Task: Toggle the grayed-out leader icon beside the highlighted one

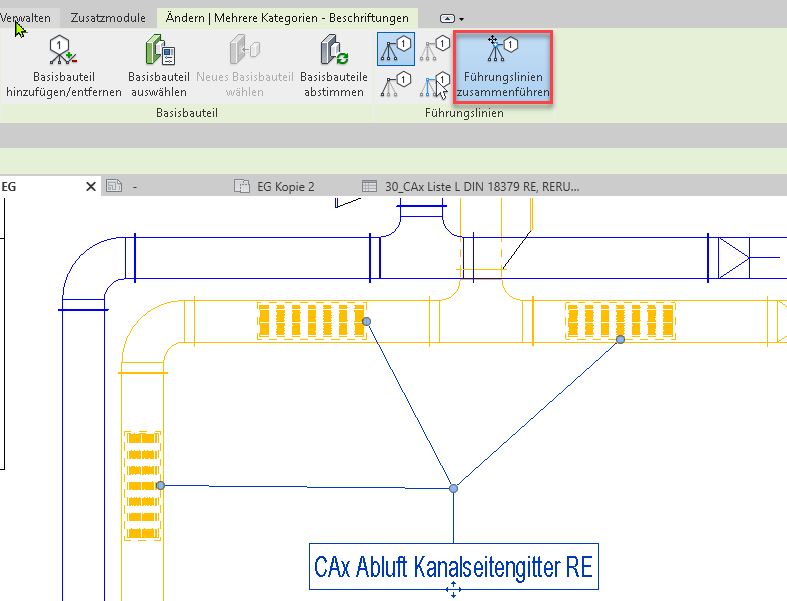Action: point(434,48)
